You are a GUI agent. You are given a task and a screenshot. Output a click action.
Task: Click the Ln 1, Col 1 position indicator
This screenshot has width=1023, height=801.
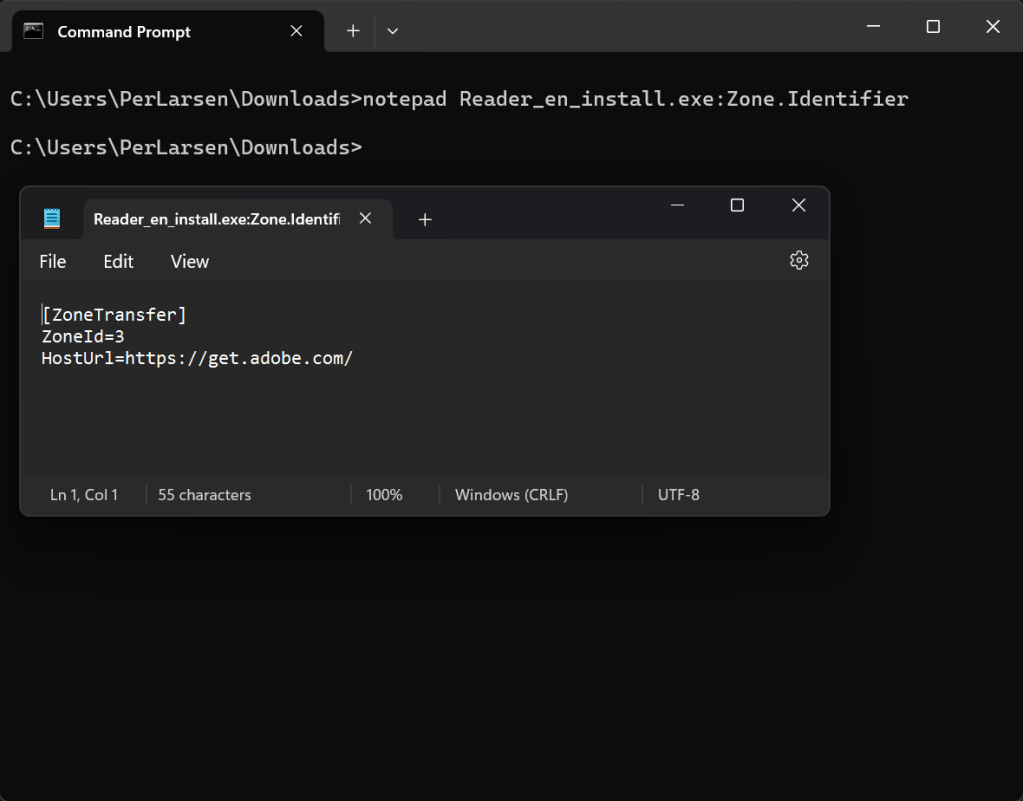coord(83,494)
